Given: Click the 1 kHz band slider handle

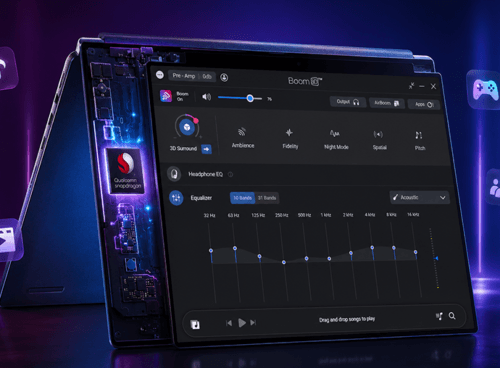Looking at the screenshot, I should (x=329, y=259).
